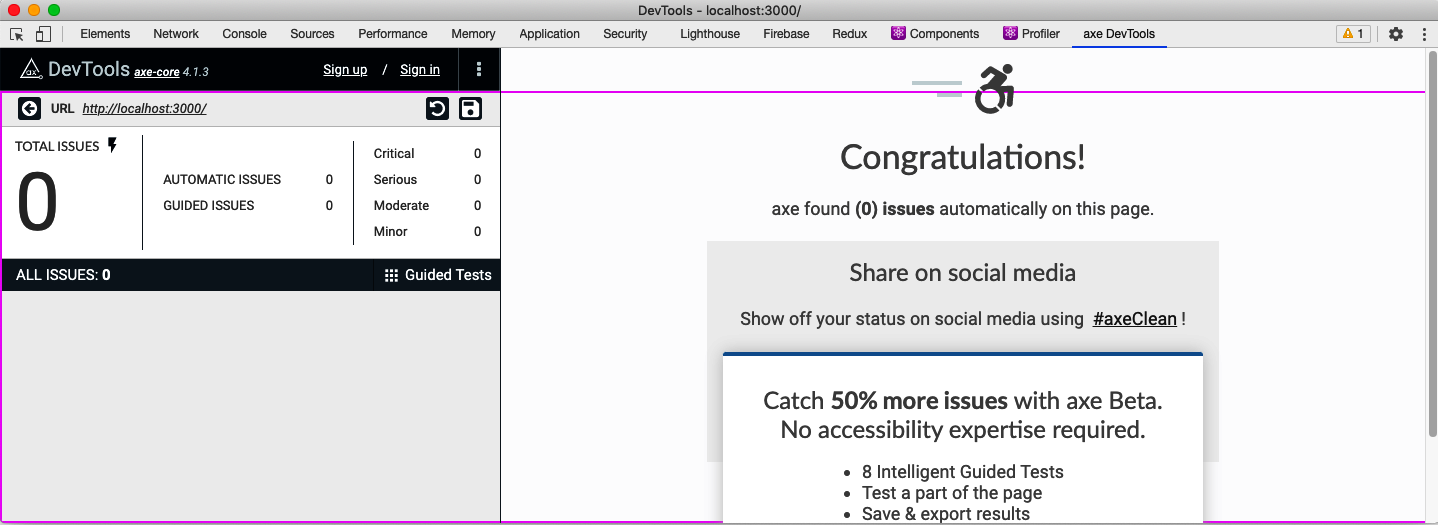Click the TOTAL ISSUES label
Viewport: 1438px width, 525px height.
(57, 146)
